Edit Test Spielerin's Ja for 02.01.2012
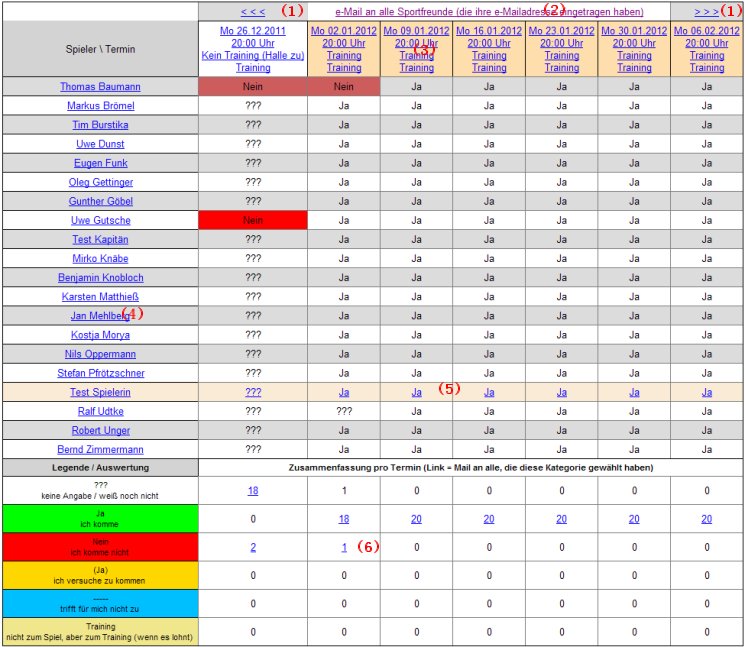Screen dimensions: 745x647 pyautogui.click(x=344, y=392)
